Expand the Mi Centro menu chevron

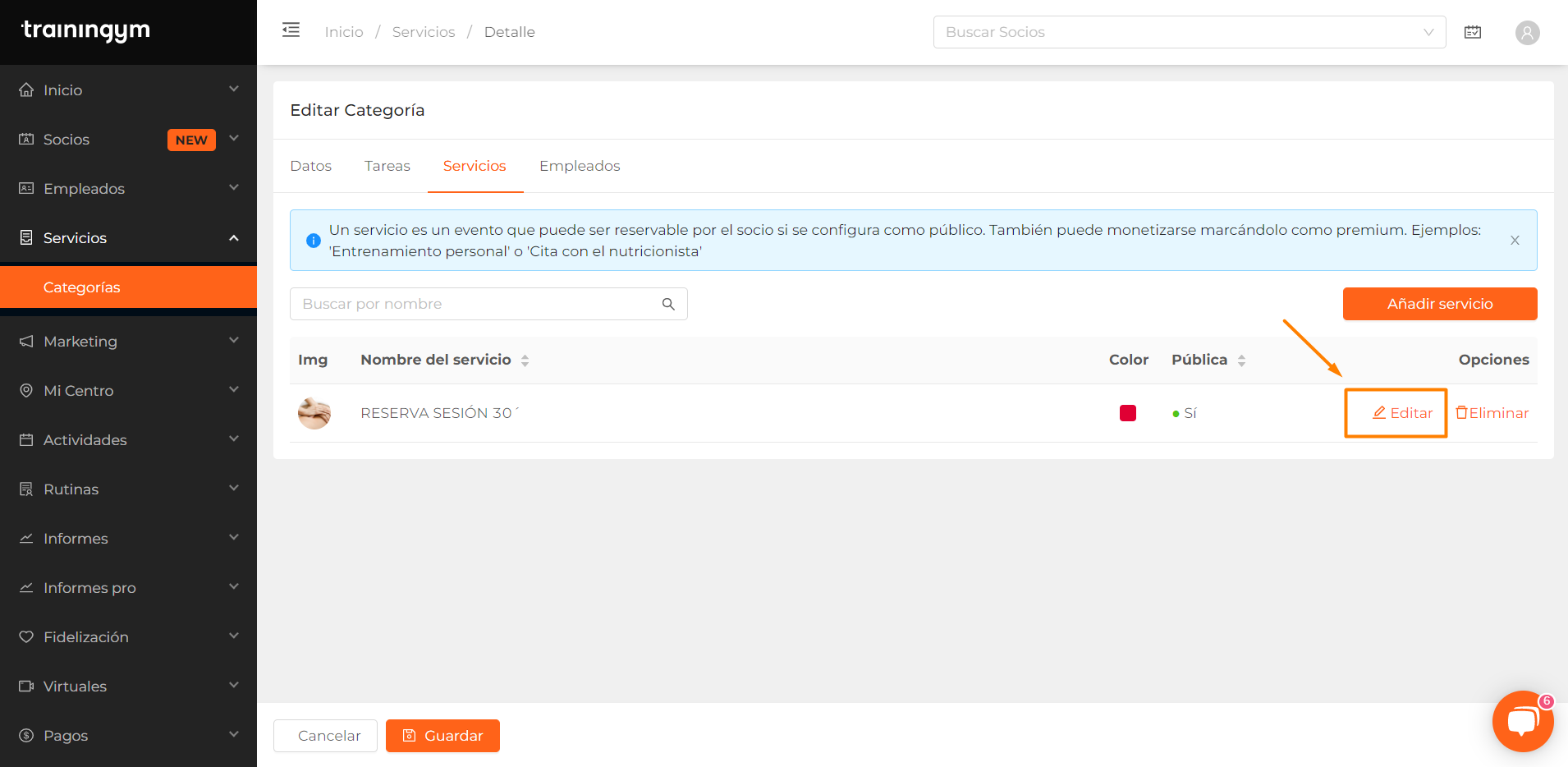pos(234,389)
